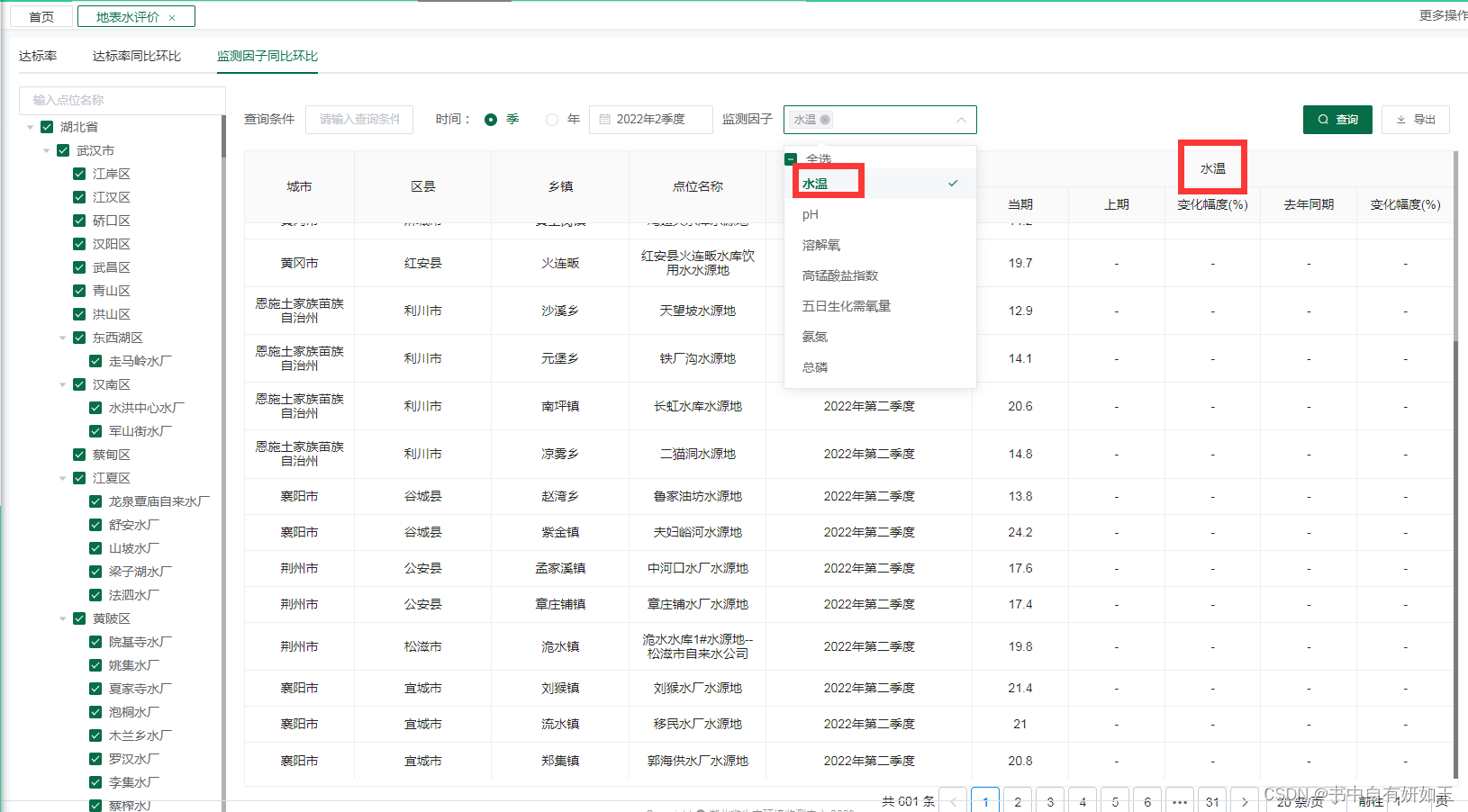Click the download icon on the 导出 button
The image size is (1468, 812).
tap(1401, 120)
